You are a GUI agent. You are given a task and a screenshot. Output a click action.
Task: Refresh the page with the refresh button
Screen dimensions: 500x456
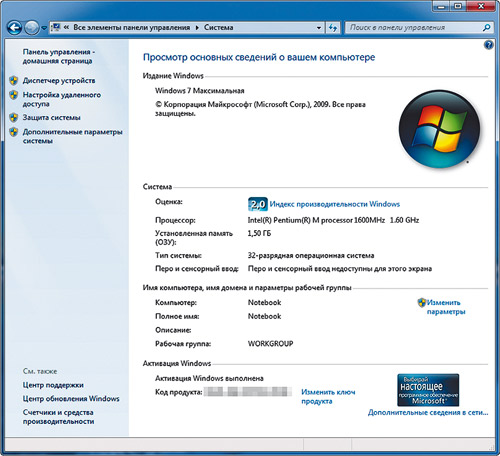(333, 28)
